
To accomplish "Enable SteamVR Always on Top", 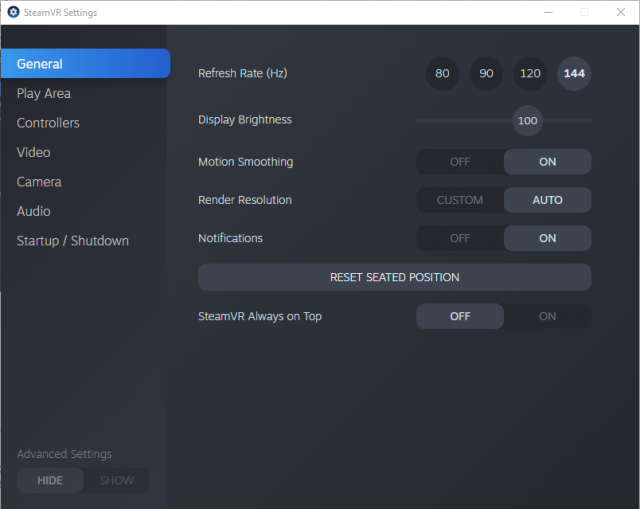I will pyautogui.click(x=547, y=316).
